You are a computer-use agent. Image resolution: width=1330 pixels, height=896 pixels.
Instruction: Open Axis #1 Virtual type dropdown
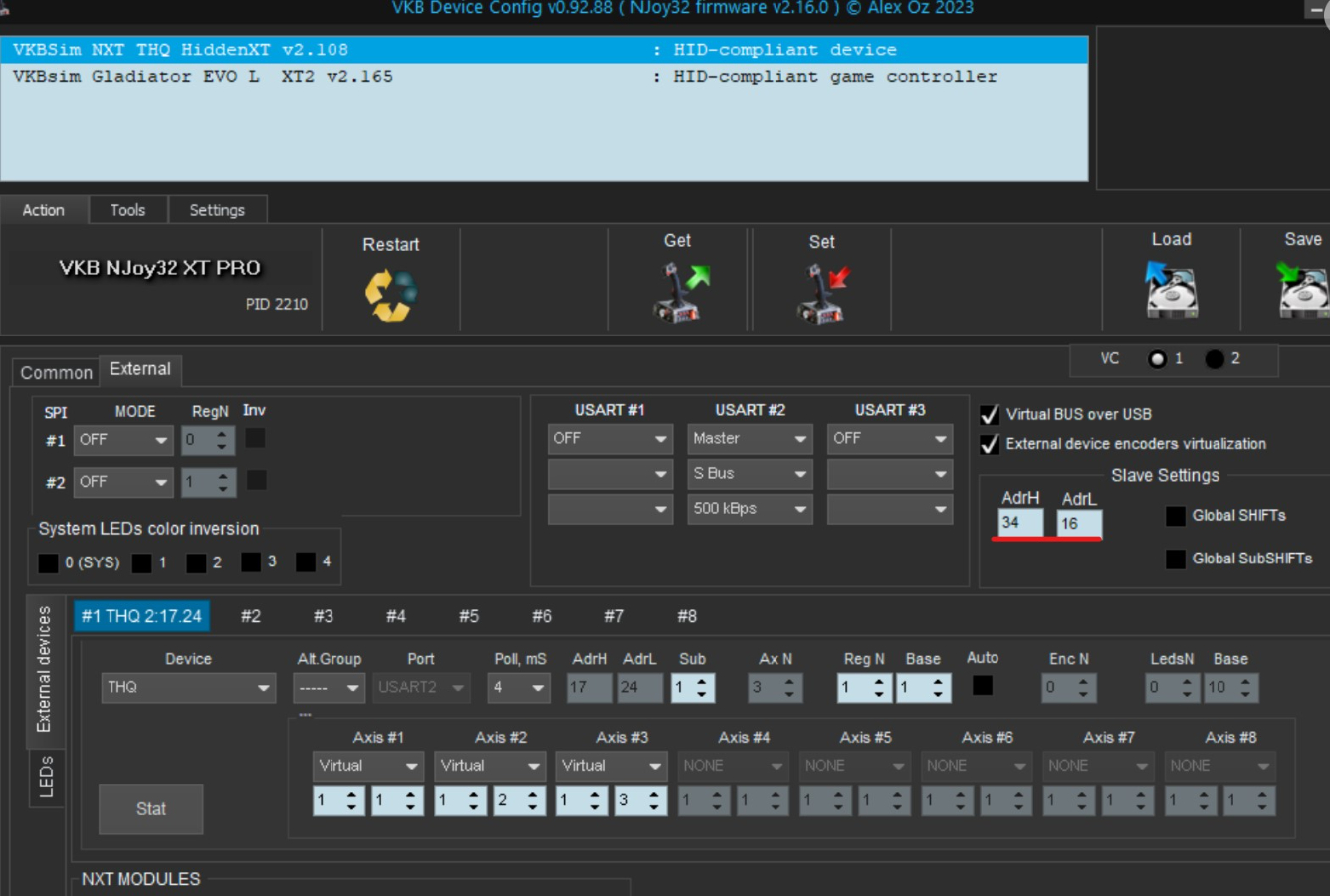[367, 766]
